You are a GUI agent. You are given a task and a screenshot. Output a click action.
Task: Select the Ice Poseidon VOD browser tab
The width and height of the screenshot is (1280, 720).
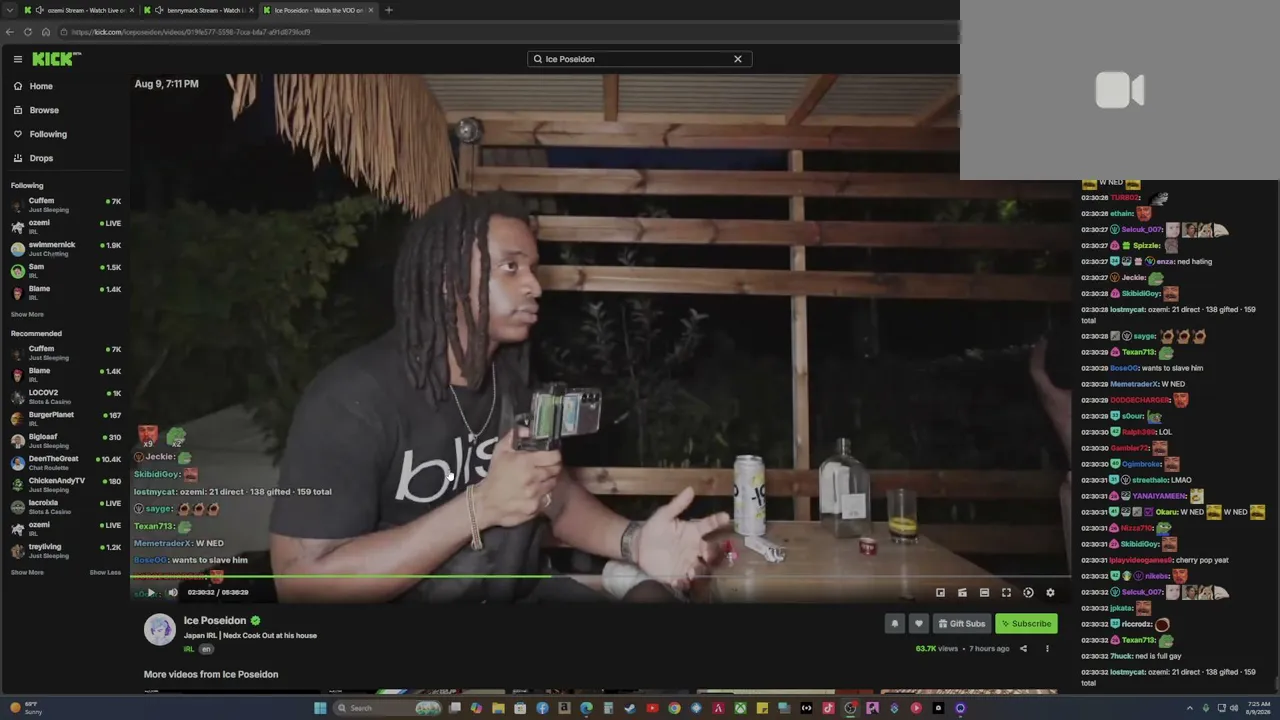point(318,10)
